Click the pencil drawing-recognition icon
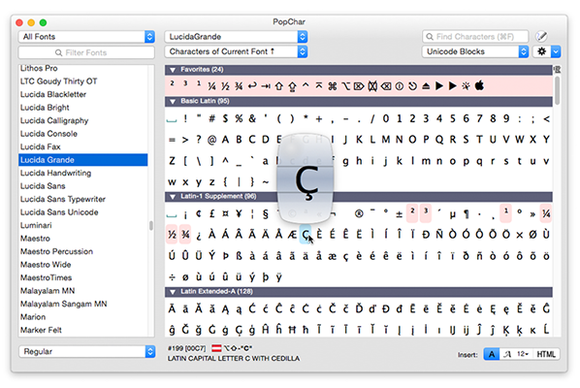 (x=541, y=36)
